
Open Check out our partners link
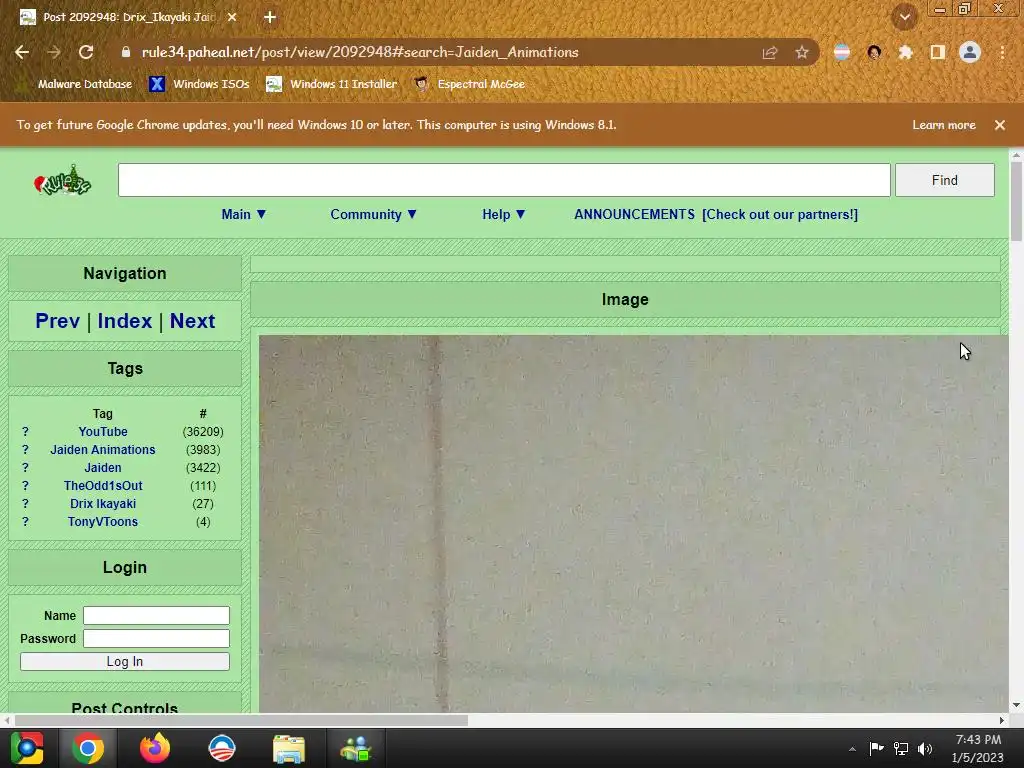coord(780,214)
